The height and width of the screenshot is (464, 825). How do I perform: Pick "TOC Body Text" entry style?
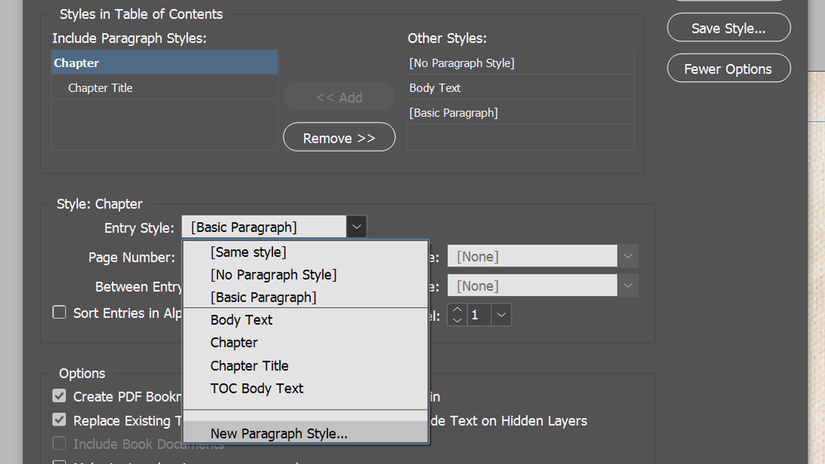pyautogui.click(x=256, y=388)
